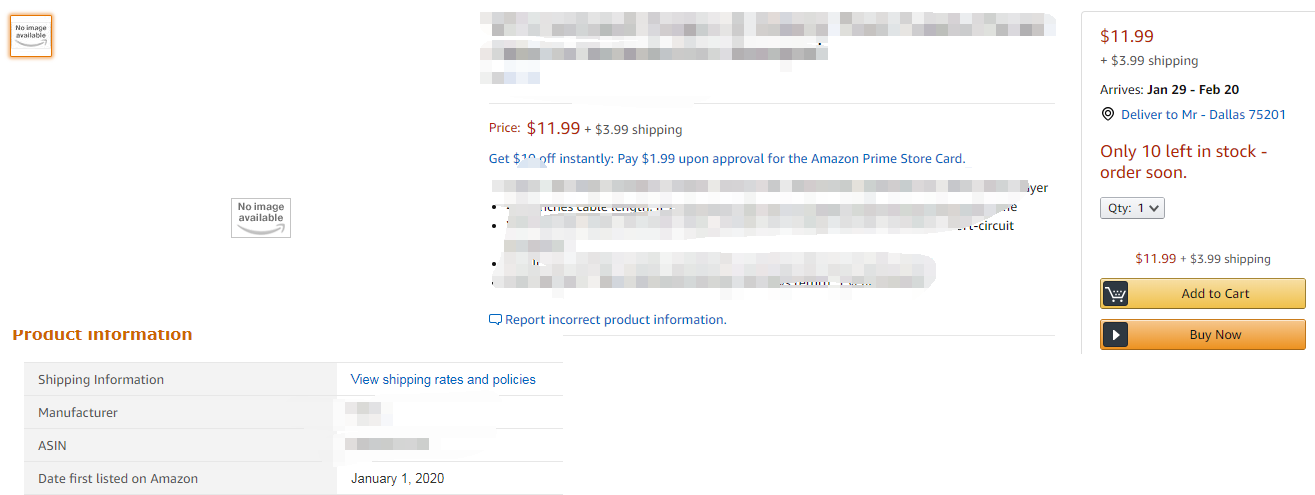
Task: Click the No image available thumbnail
Action: [31, 36]
